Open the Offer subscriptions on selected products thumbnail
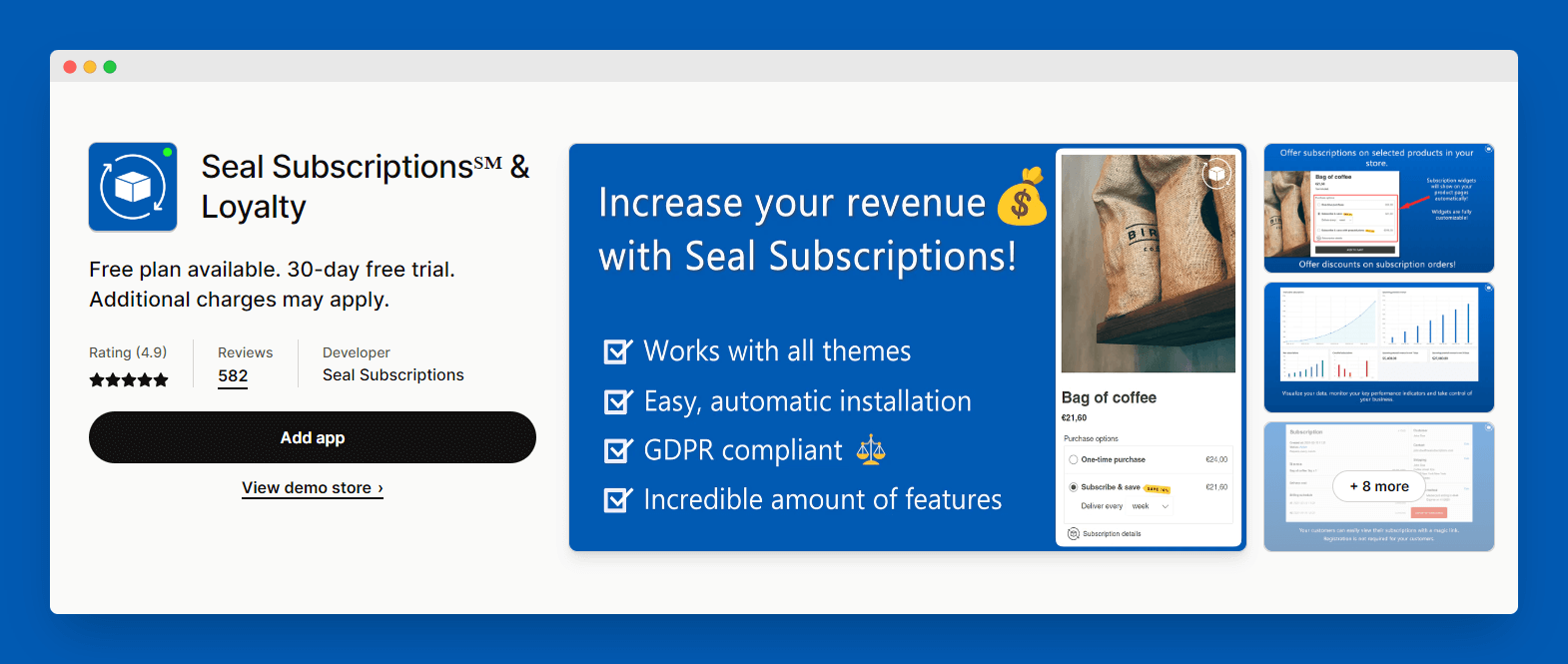This screenshot has width=1568, height=664. tap(1379, 208)
